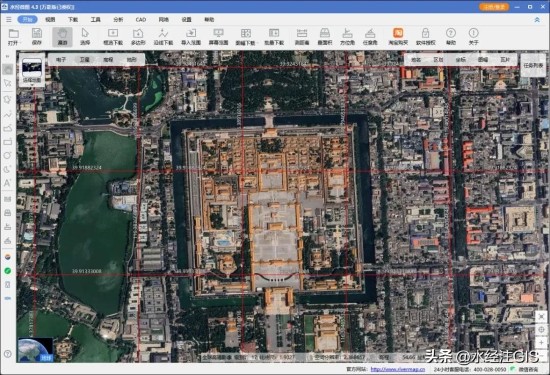This screenshot has height=375, width=550.
Task: Zoom in with the plus map button
Action: (x=541, y=342)
